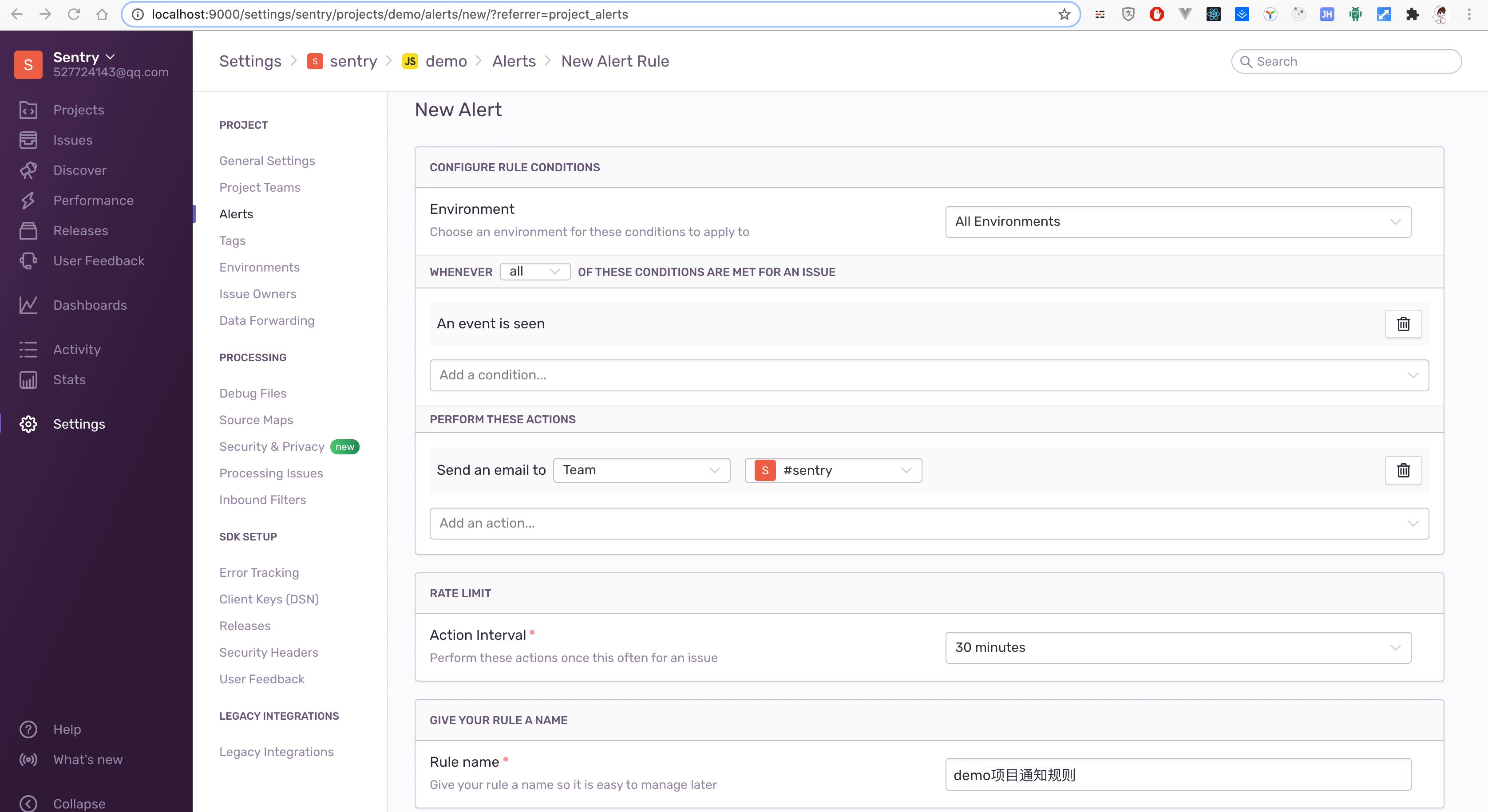
Task: Expand the Sentry organization menu
Action: (84, 57)
